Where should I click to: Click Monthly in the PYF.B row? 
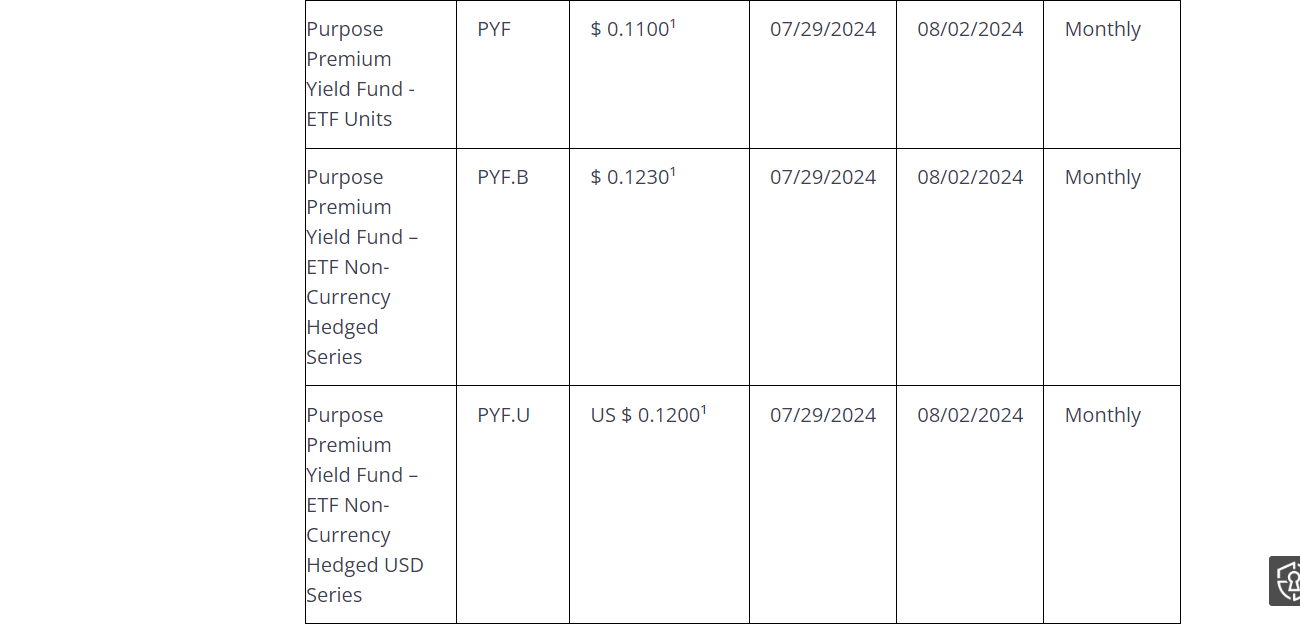tap(1103, 177)
